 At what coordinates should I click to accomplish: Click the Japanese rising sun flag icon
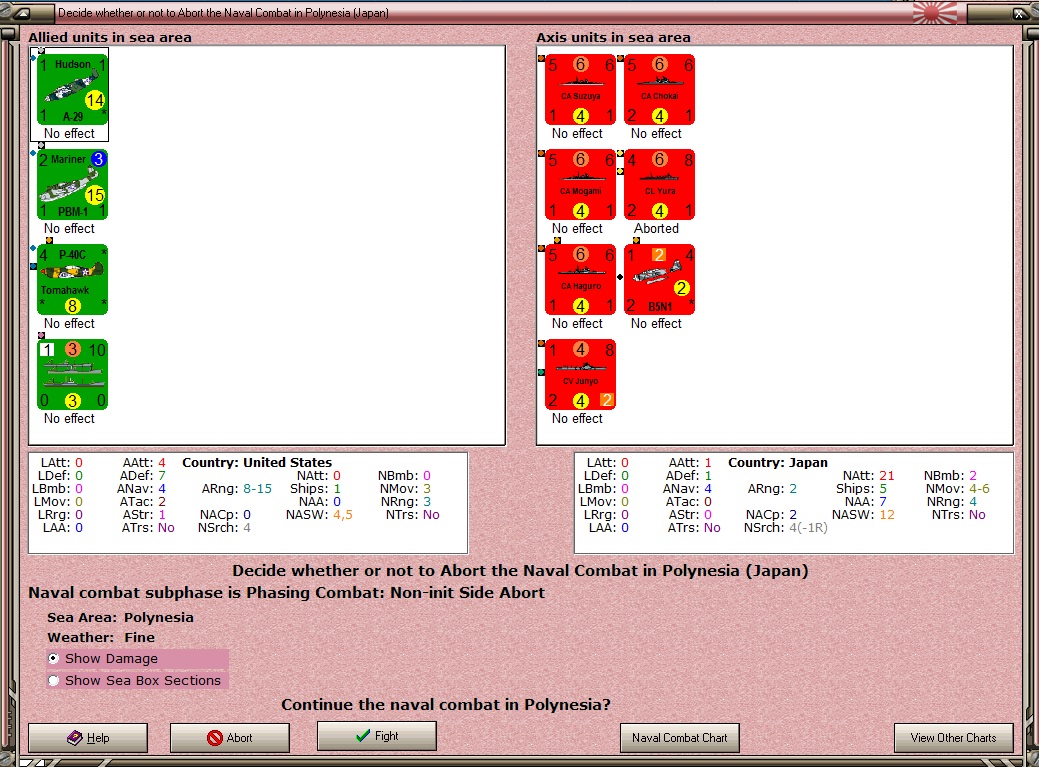[935, 13]
